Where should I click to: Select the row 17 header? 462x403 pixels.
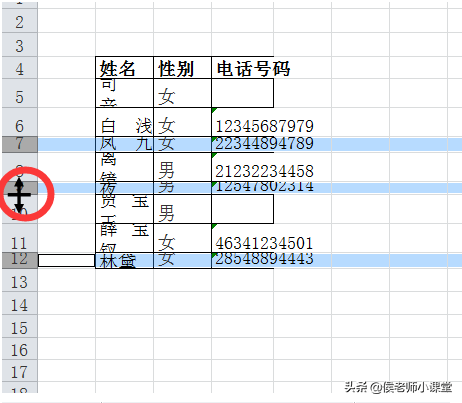20,371
